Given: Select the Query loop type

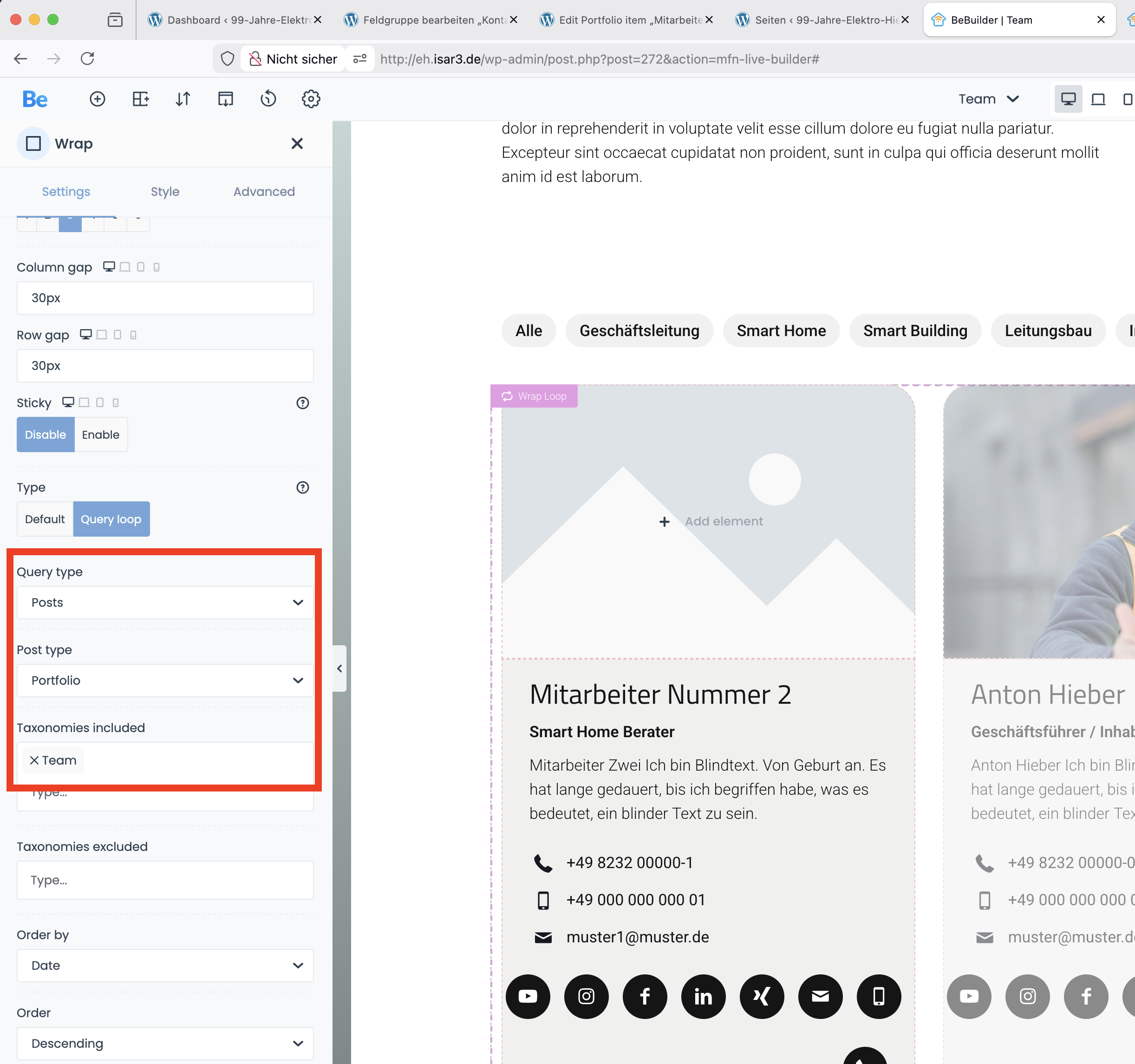Looking at the screenshot, I should point(111,519).
